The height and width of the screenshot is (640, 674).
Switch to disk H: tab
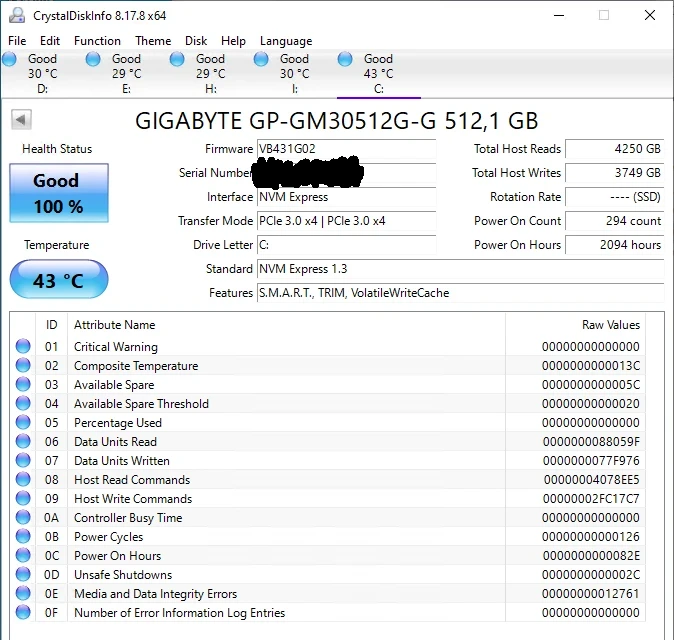point(211,74)
